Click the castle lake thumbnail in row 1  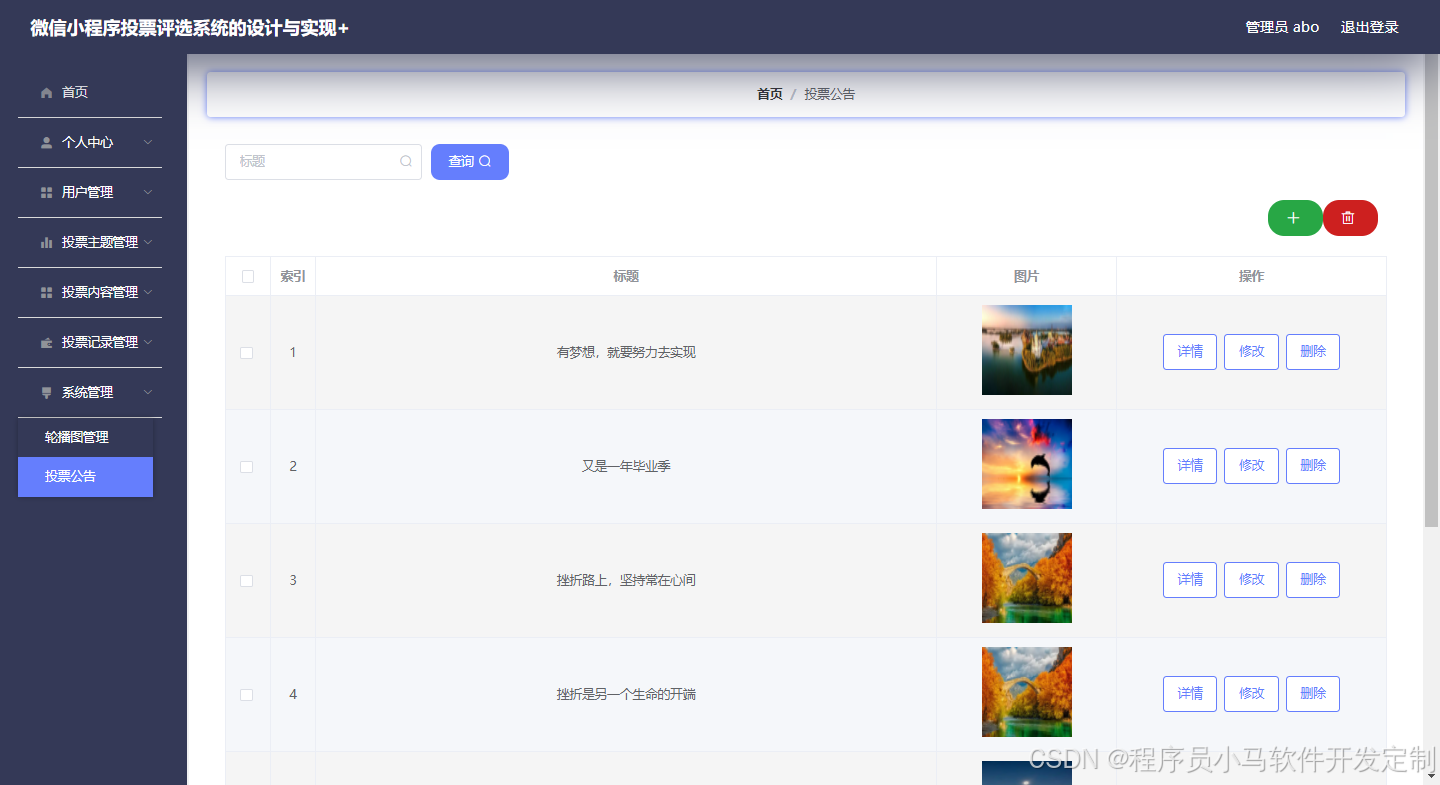pyautogui.click(x=1026, y=350)
